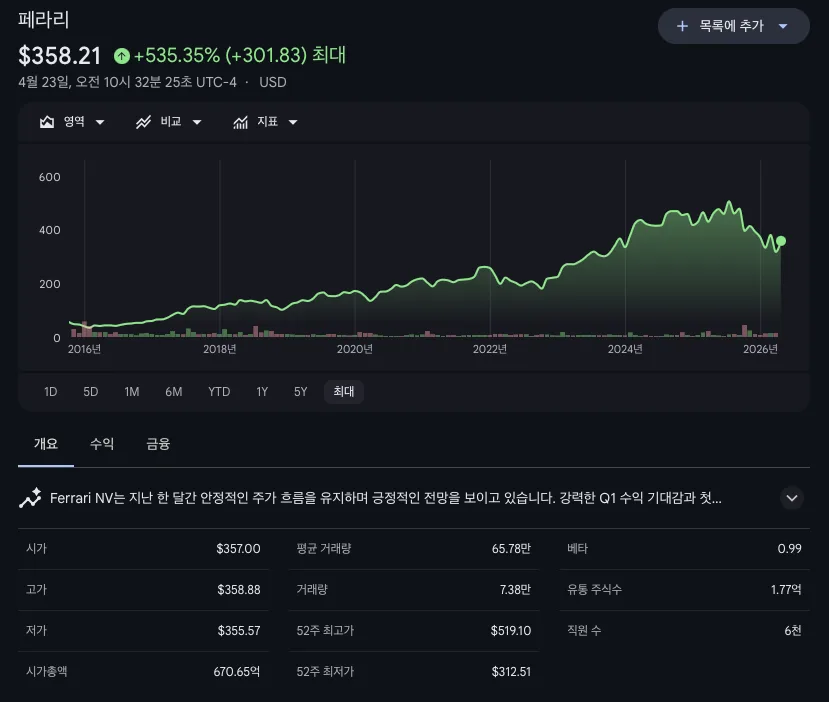The height and width of the screenshot is (702, 829).
Task: Click the 페라리 stock title
Action: click(x=43, y=20)
